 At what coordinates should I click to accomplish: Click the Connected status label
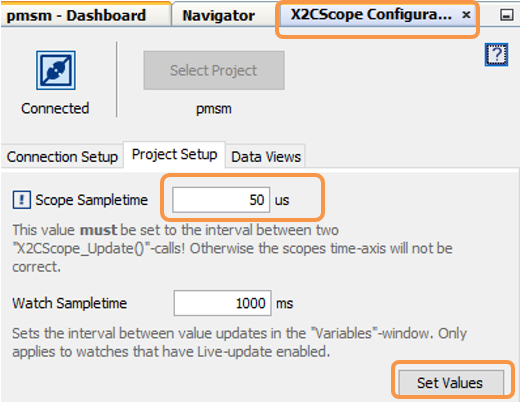(55, 108)
